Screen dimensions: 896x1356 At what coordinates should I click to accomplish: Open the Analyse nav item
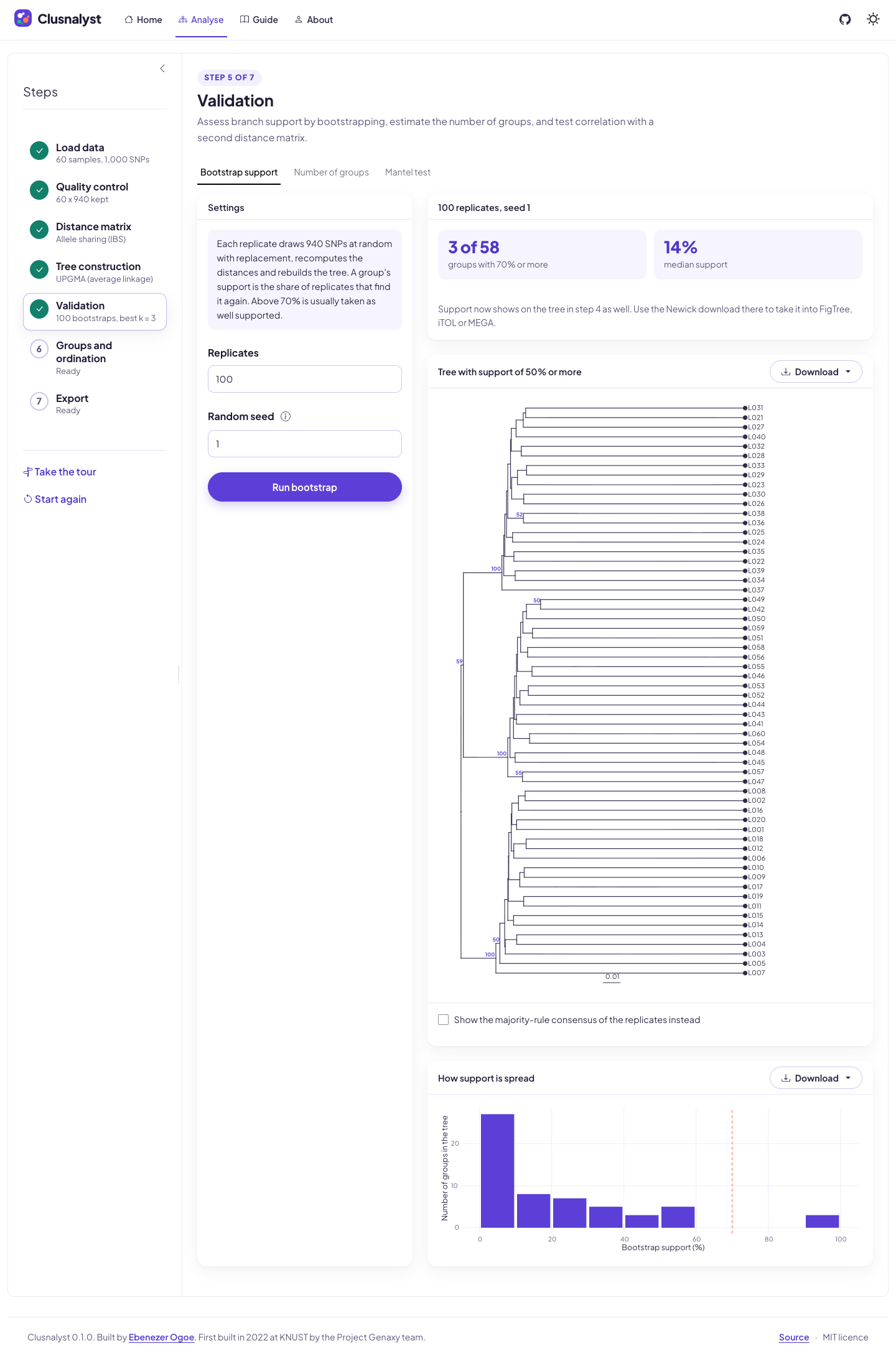[201, 20]
